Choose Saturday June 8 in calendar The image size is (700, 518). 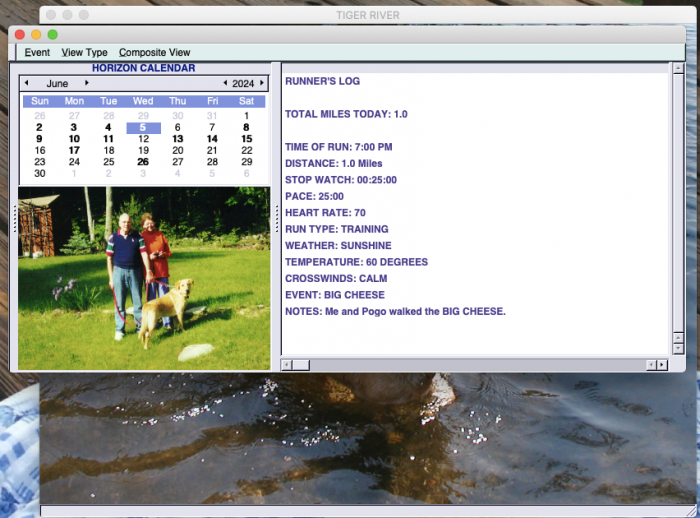[x=246, y=127]
